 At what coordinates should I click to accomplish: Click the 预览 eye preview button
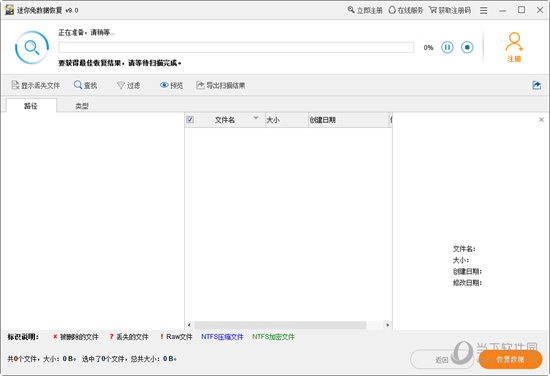pyautogui.click(x=171, y=85)
